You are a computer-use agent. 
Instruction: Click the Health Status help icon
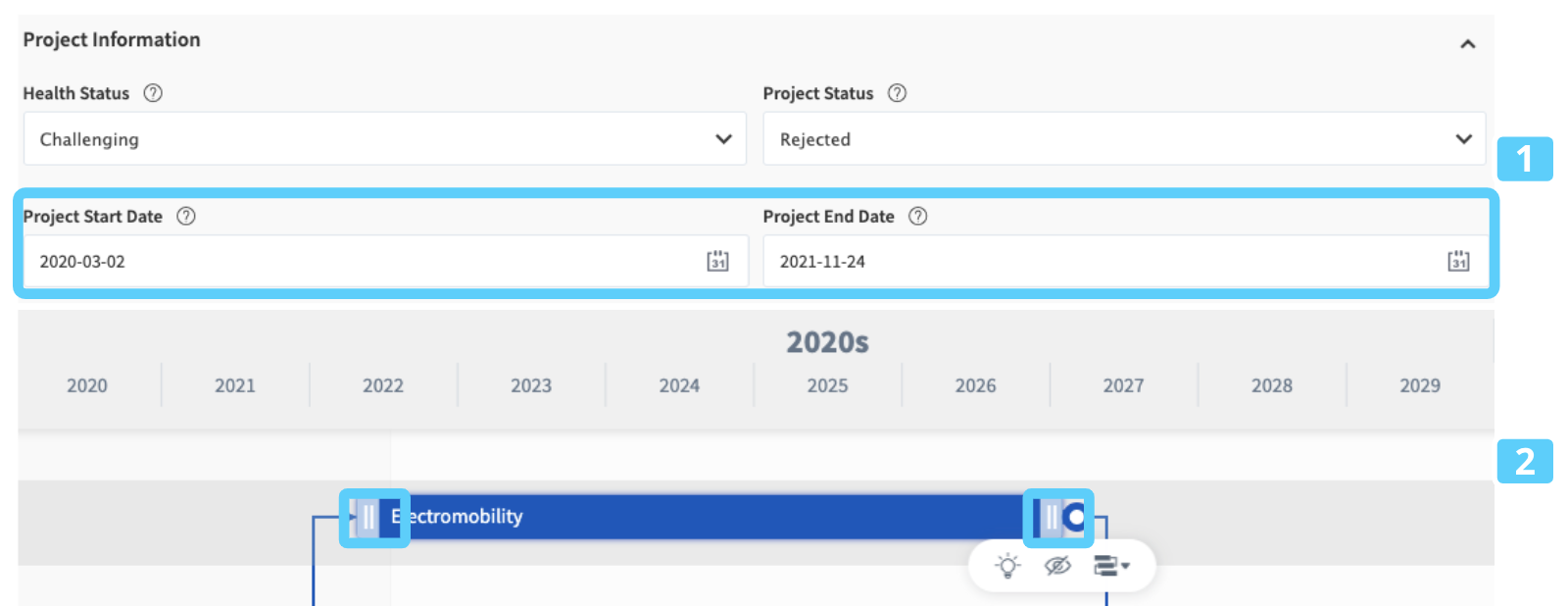pyautogui.click(x=153, y=93)
